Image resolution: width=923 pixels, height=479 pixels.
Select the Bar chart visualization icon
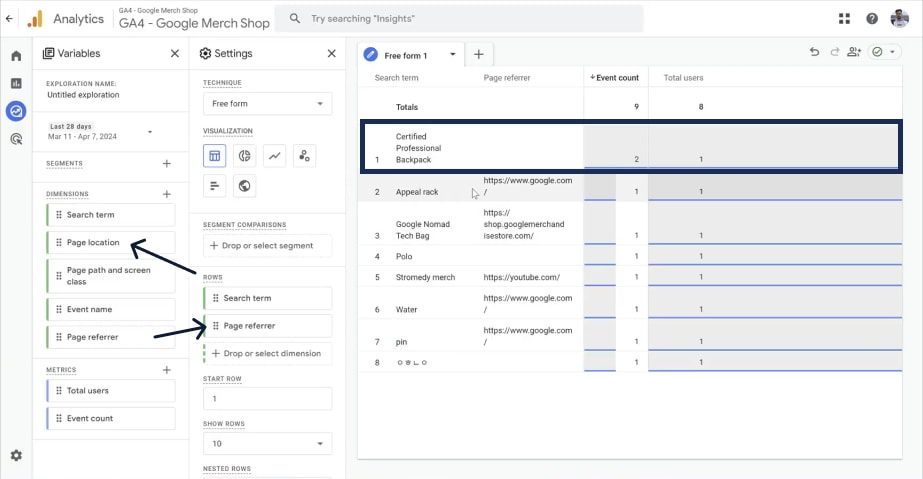(x=215, y=186)
